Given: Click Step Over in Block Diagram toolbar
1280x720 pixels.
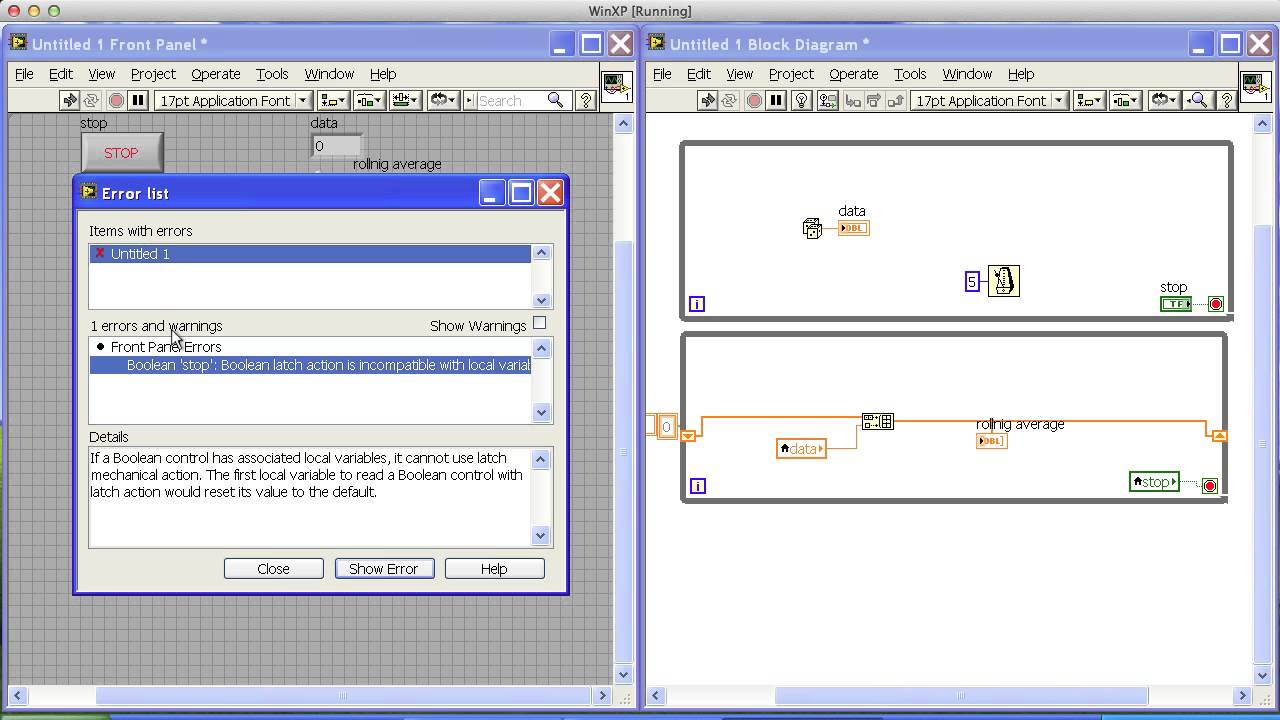Looking at the screenshot, I should (x=874, y=100).
